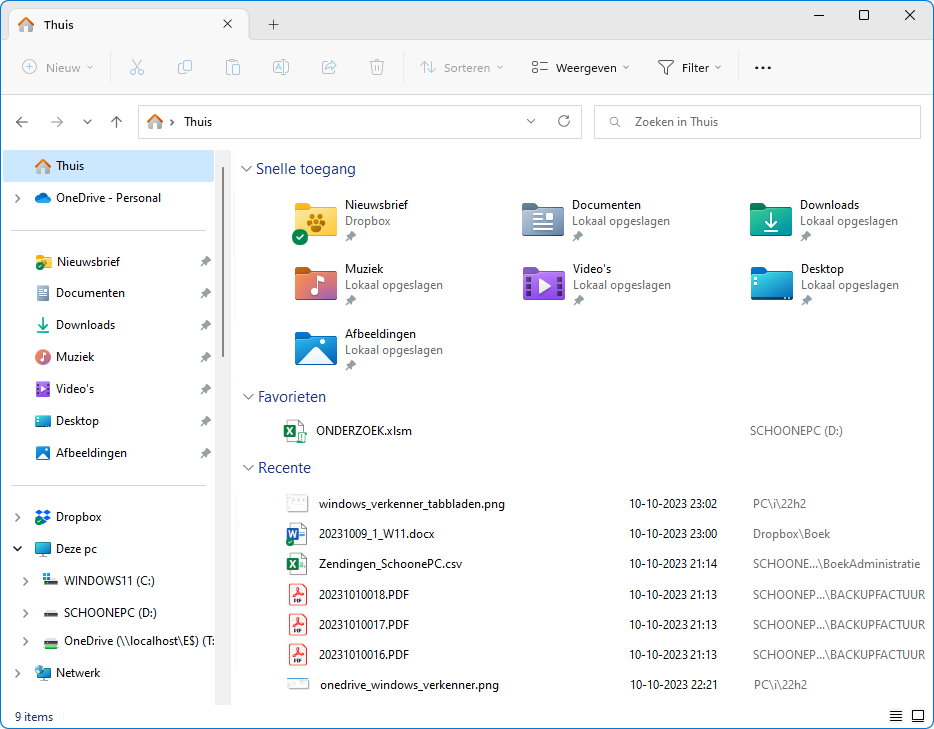
Task: Click PDF icon of 20231010018.PDF
Action: [x=298, y=594]
